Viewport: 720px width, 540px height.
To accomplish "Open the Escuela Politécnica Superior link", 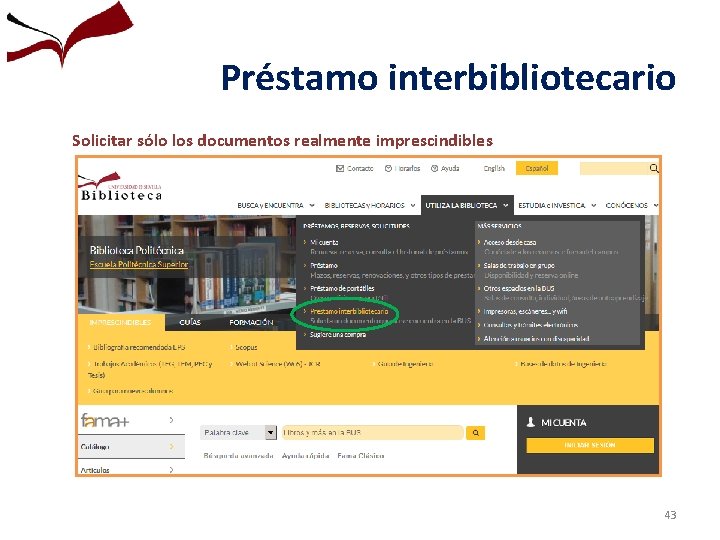I will (139, 264).
